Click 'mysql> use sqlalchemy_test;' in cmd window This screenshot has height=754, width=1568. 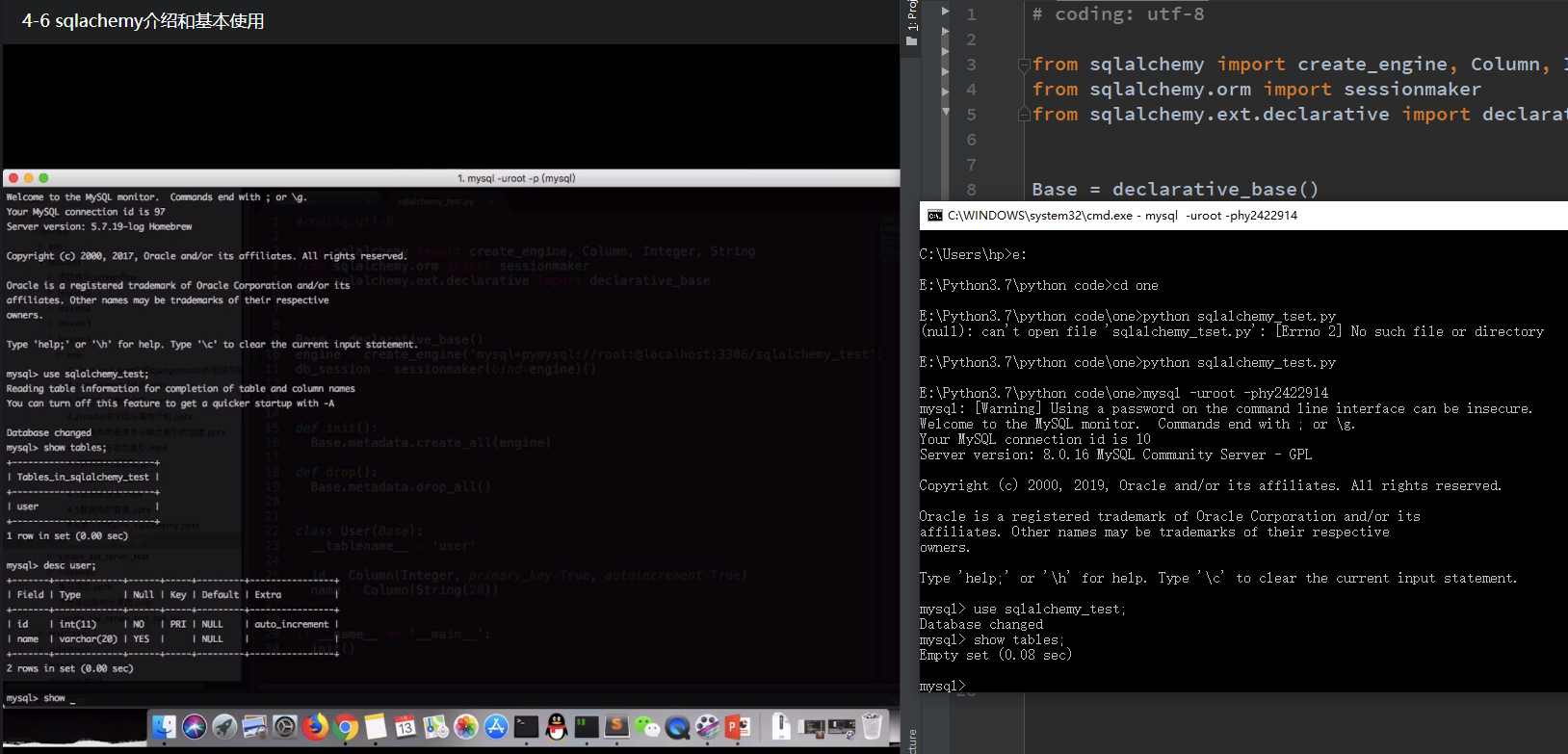tap(1023, 609)
